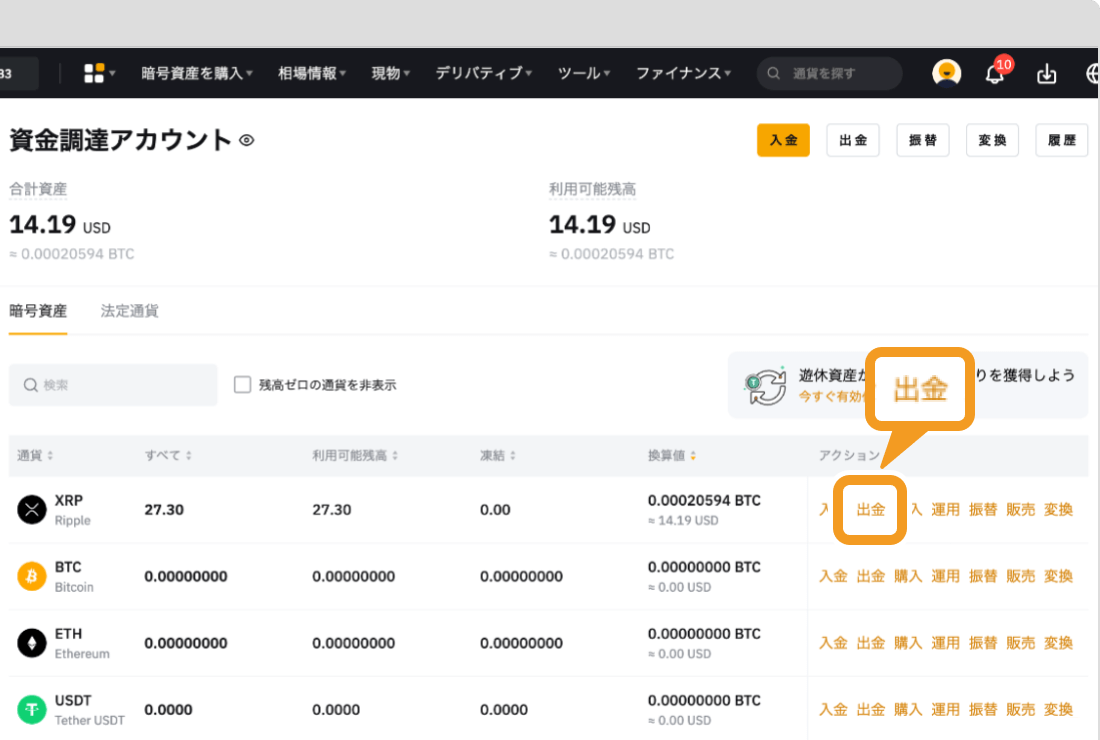Click the magnifier icon in 検索 field
This screenshot has width=1100, height=740.
[30, 385]
